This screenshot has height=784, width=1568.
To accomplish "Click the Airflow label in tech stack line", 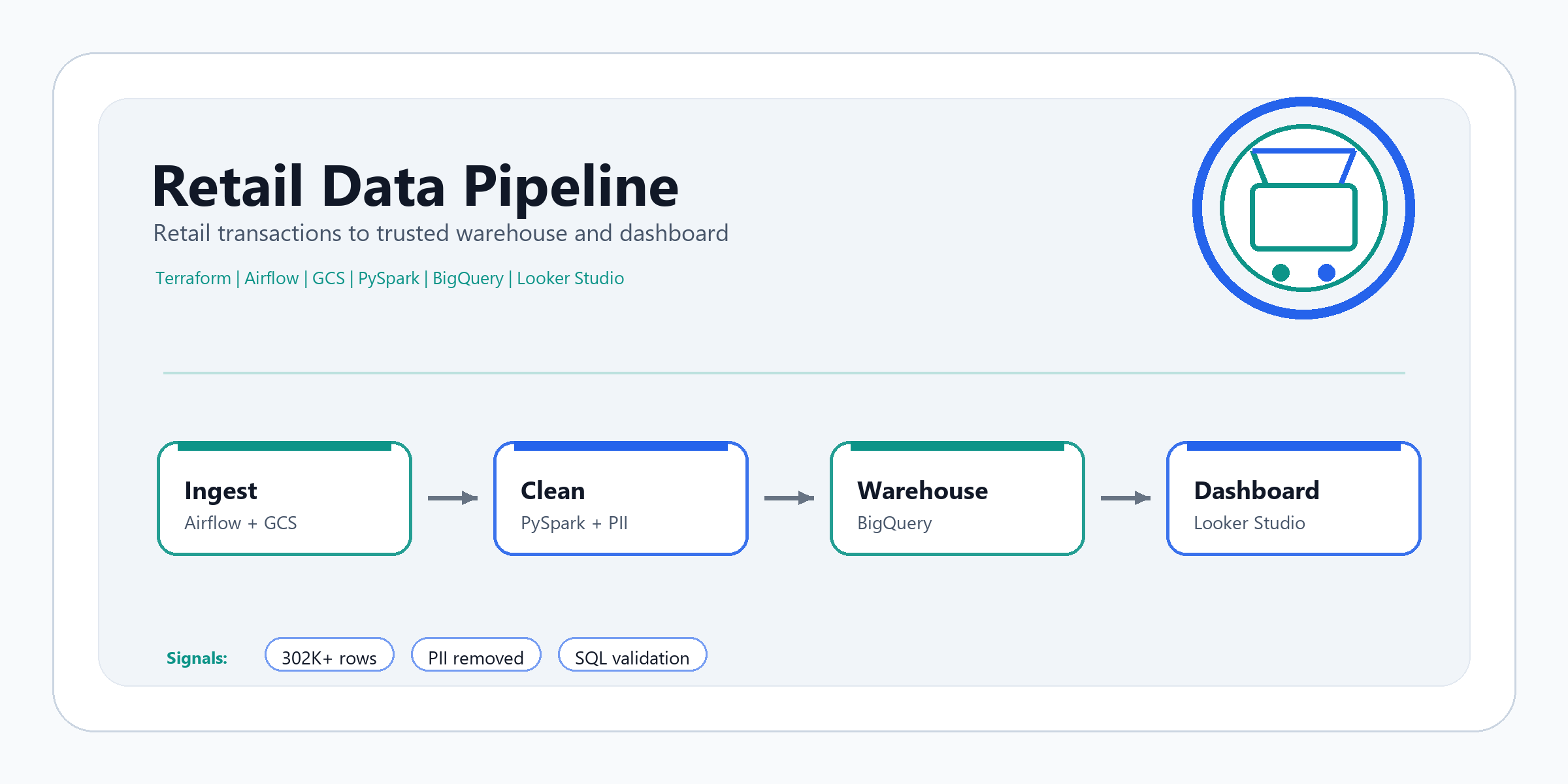I will 272,278.
